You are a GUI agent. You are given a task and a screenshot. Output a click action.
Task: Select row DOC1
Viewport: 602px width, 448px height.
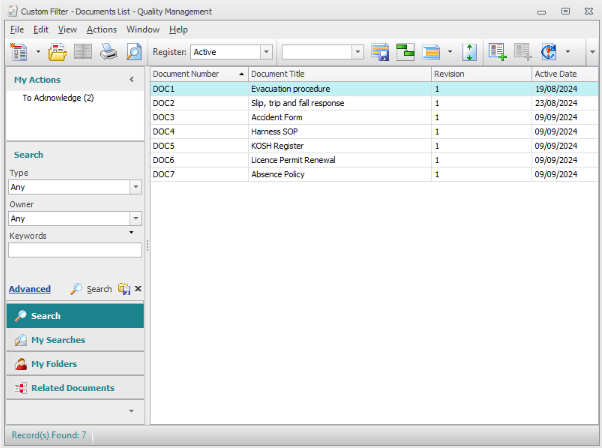pos(374,89)
